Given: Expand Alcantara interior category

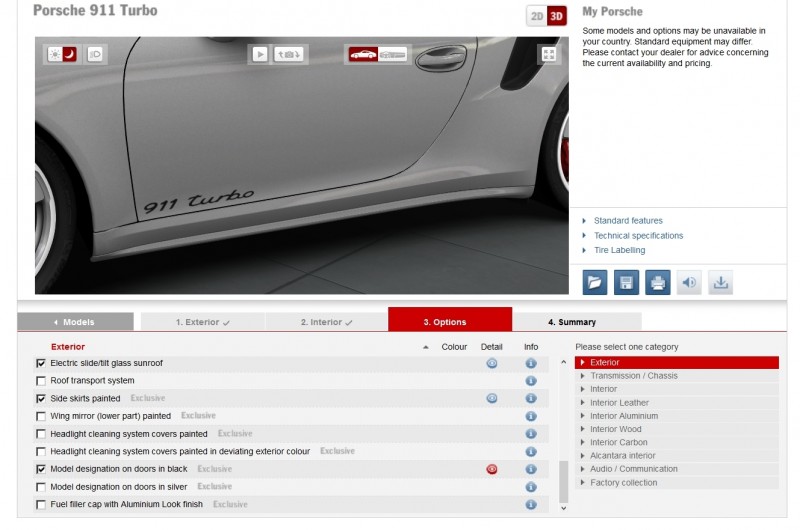Looking at the screenshot, I should coord(677,456).
